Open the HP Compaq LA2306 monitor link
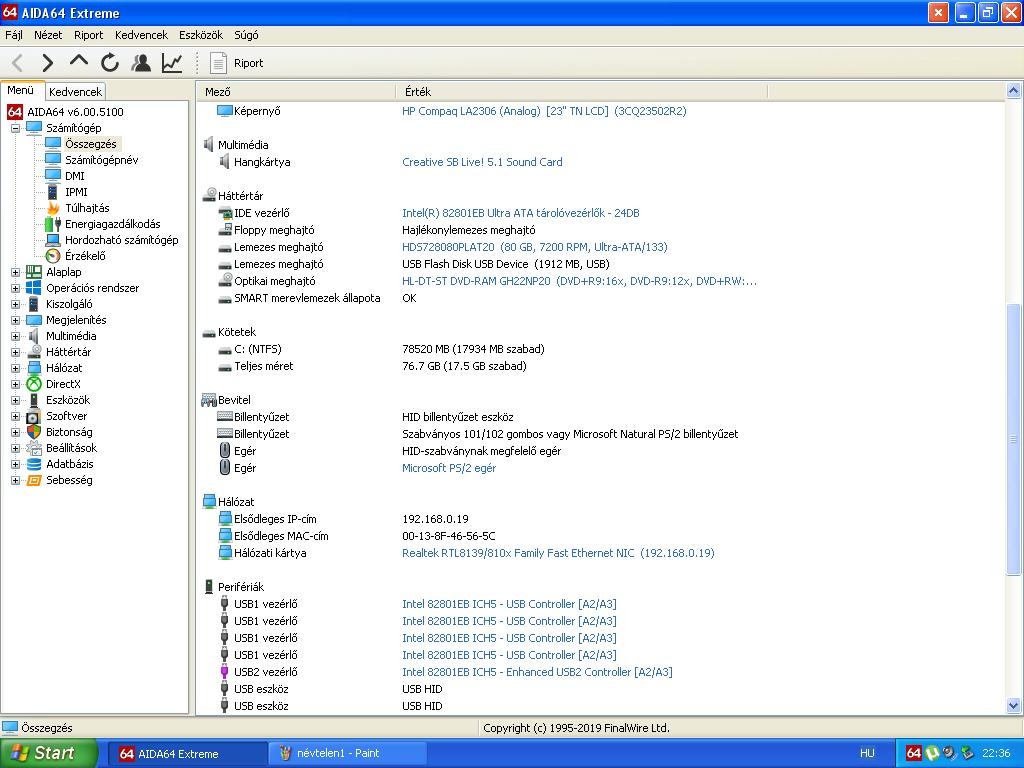This screenshot has width=1024, height=768. point(544,111)
